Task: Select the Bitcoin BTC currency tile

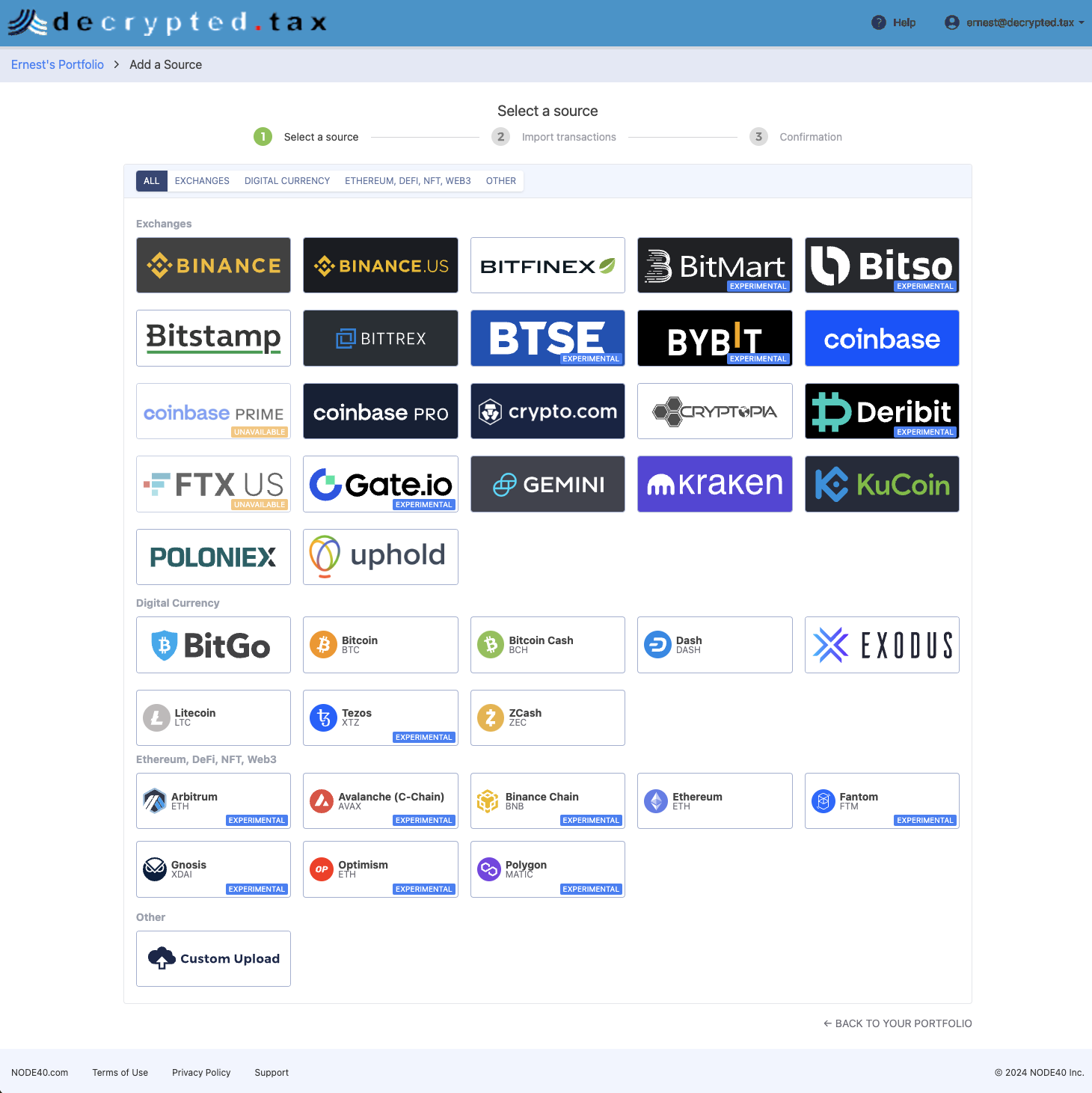Action: point(380,645)
